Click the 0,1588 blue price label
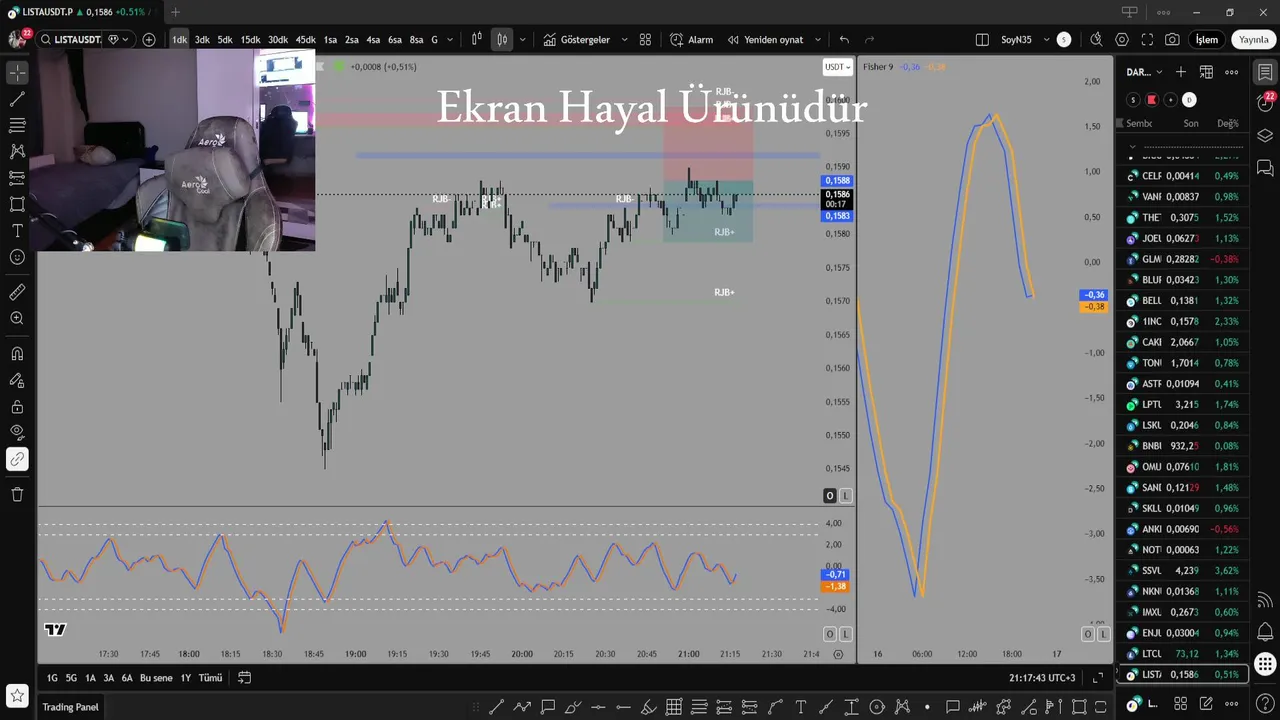Screen dimensions: 1280x720 pyautogui.click(x=837, y=181)
